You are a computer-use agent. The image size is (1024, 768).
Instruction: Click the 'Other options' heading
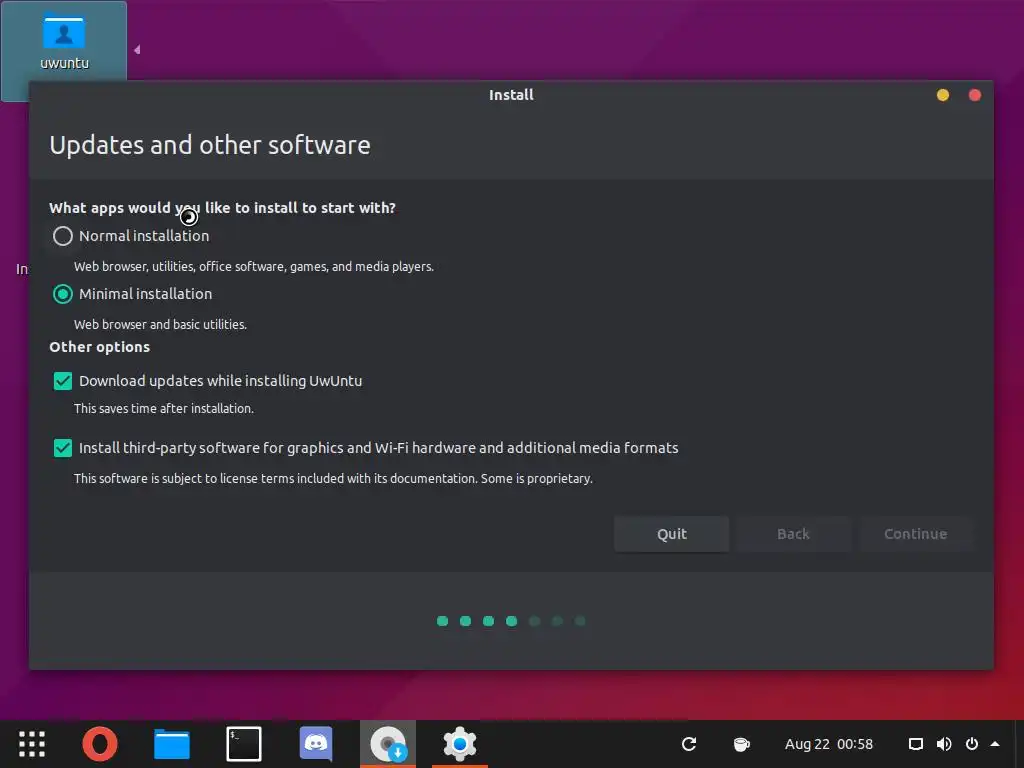(99, 347)
